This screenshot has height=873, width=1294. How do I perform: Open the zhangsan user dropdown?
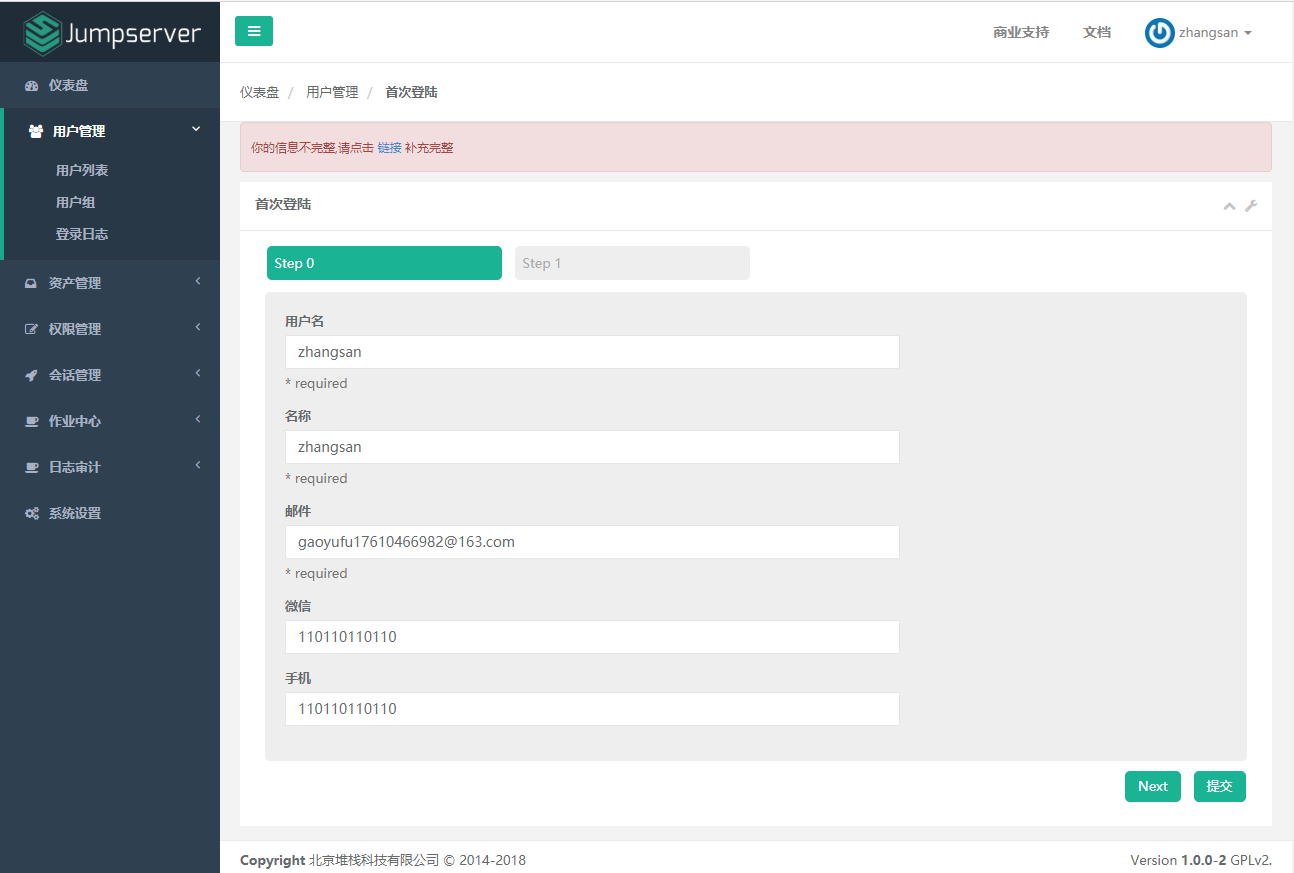point(1199,32)
